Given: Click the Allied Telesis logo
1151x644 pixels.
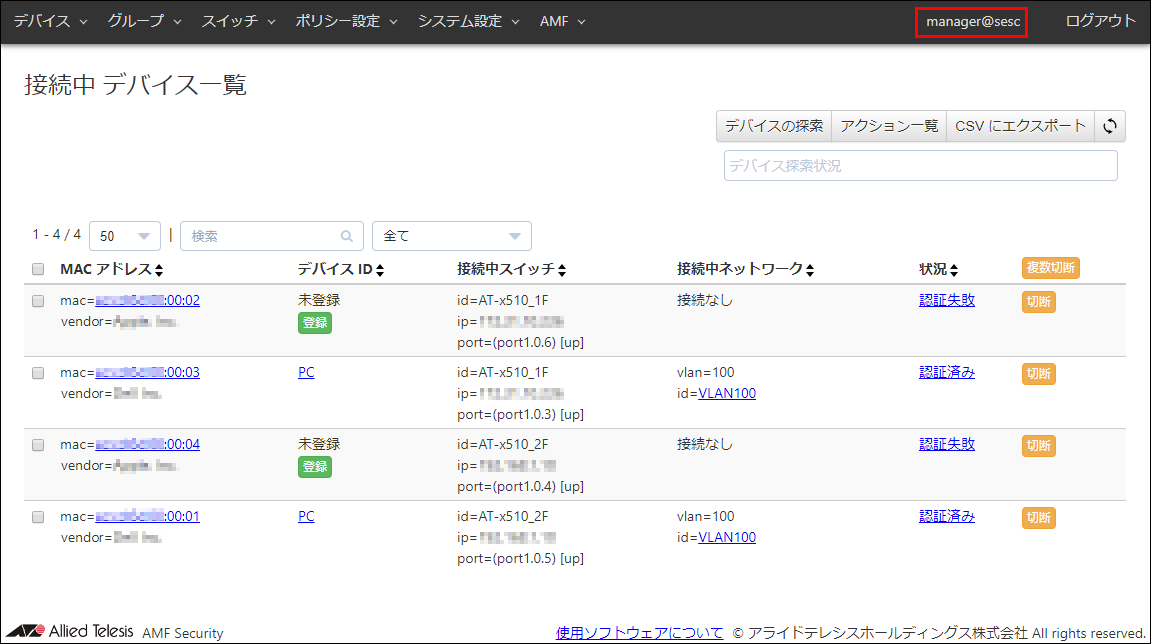Looking at the screenshot, I should click(70, 632).
